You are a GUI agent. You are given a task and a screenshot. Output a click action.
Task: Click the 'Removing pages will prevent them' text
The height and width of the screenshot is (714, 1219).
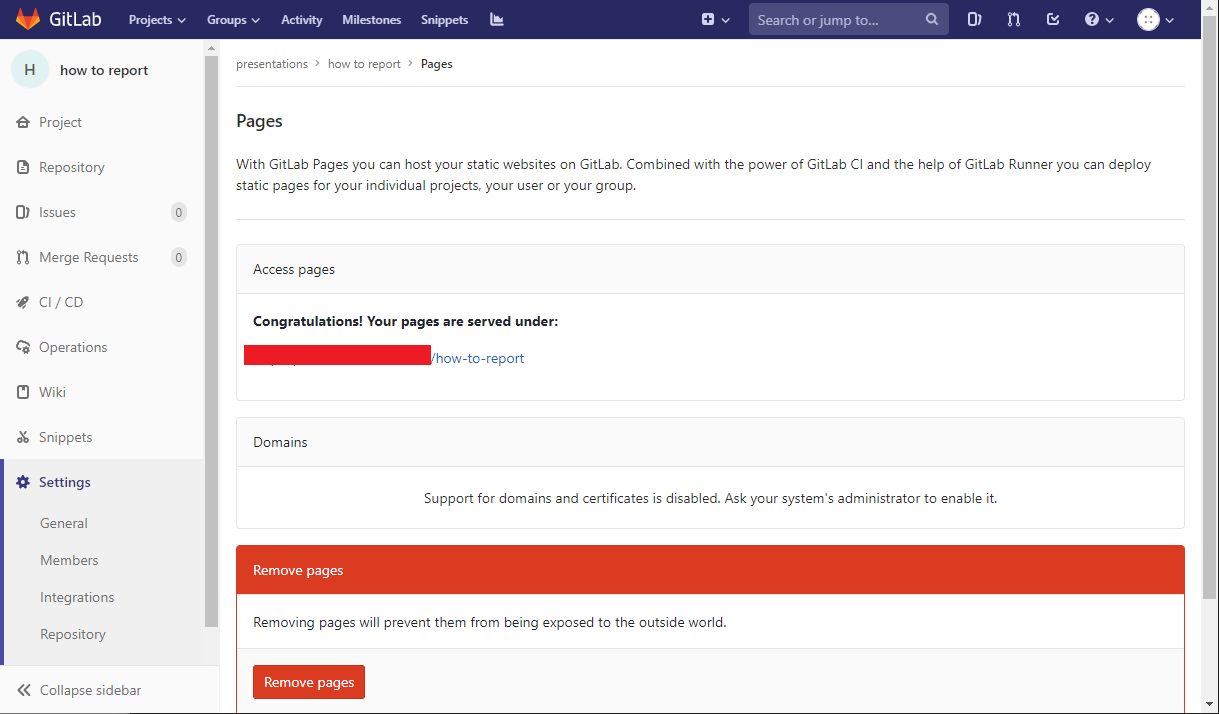tap(490, 622)
